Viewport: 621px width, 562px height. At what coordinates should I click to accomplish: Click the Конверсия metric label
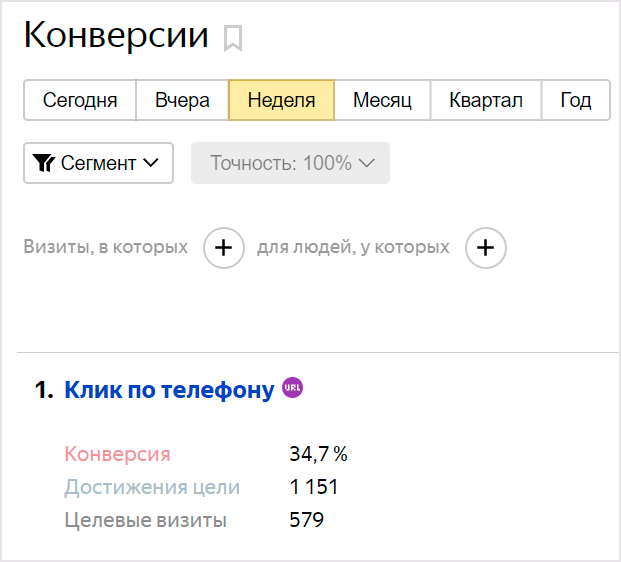[x=117, y=454]
